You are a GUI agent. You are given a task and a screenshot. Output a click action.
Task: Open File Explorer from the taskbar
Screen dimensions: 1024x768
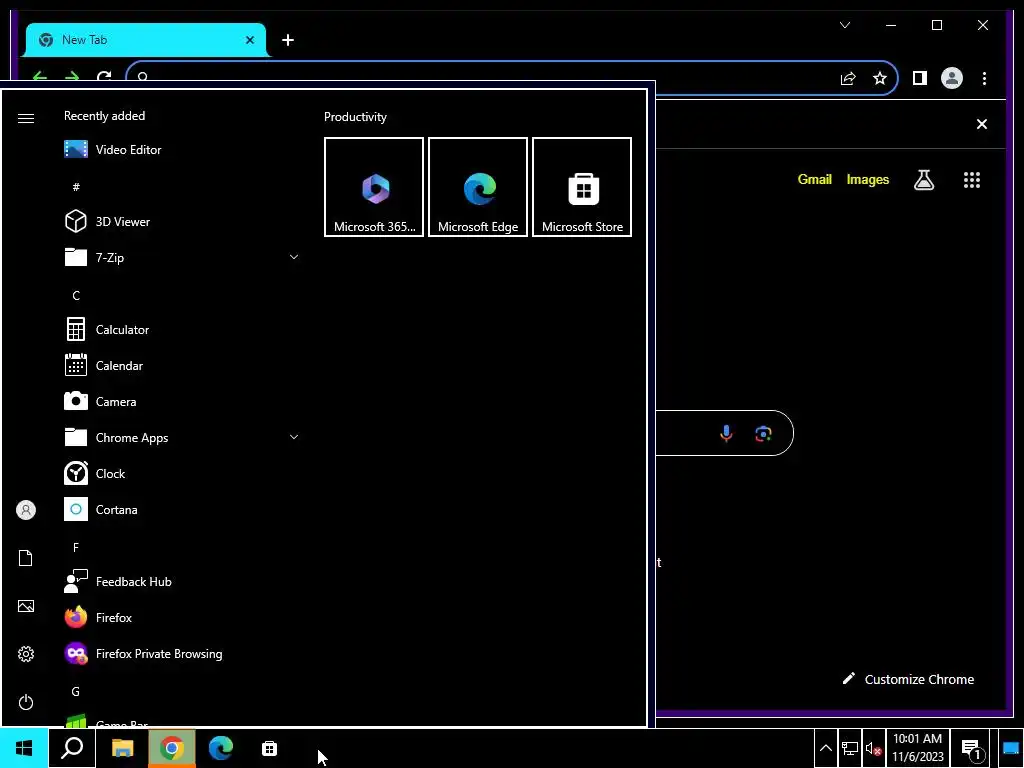click(122, 748)
